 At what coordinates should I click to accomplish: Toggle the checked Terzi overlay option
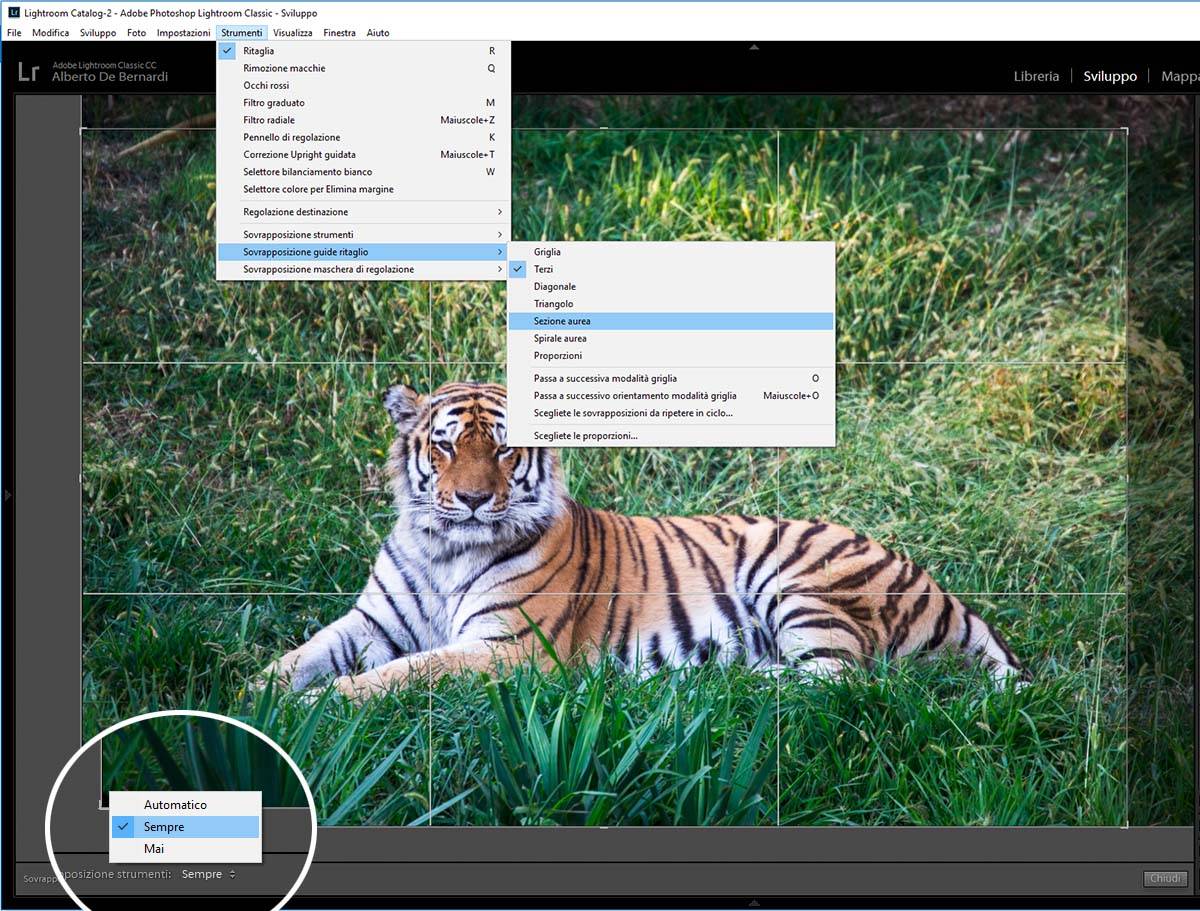tap(543, 270)
